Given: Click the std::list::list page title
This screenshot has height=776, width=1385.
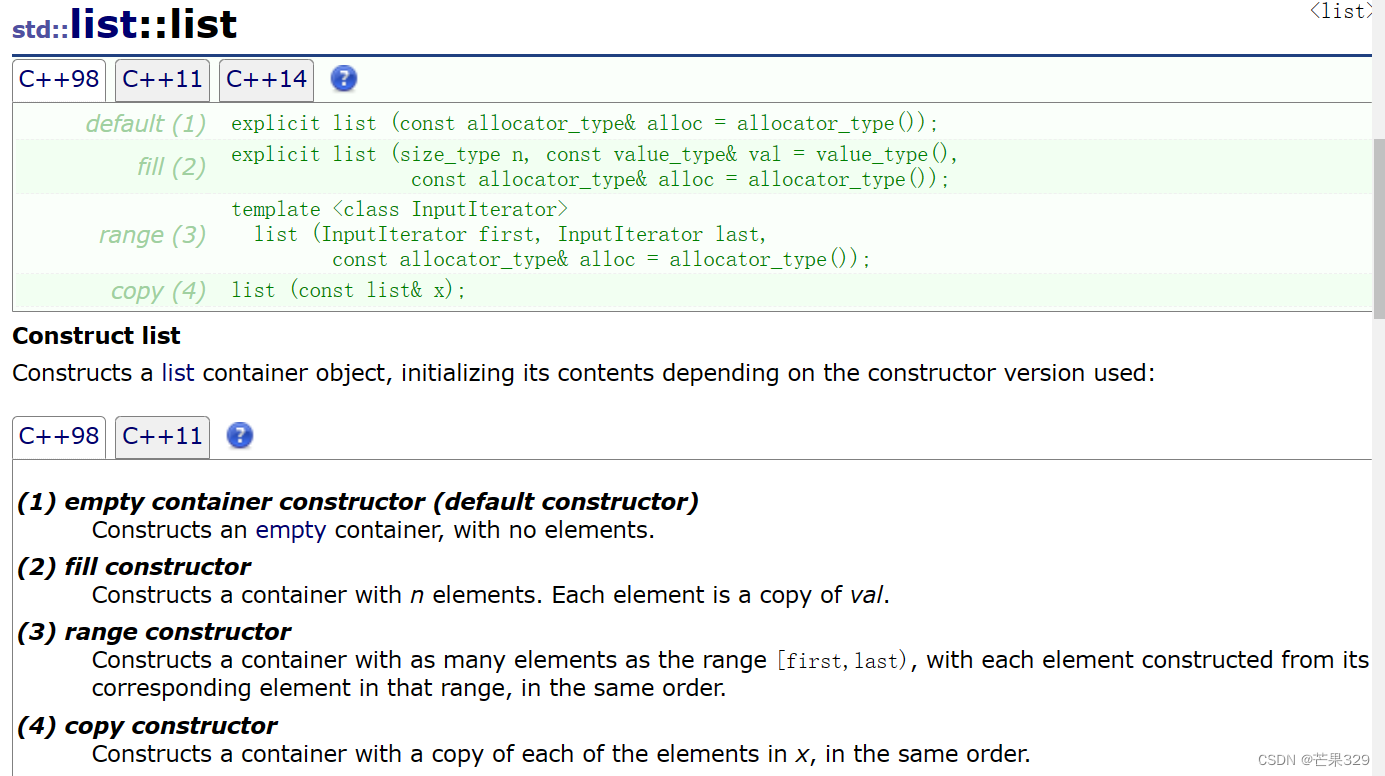Looking at the screenshot, I should point(125,24).
